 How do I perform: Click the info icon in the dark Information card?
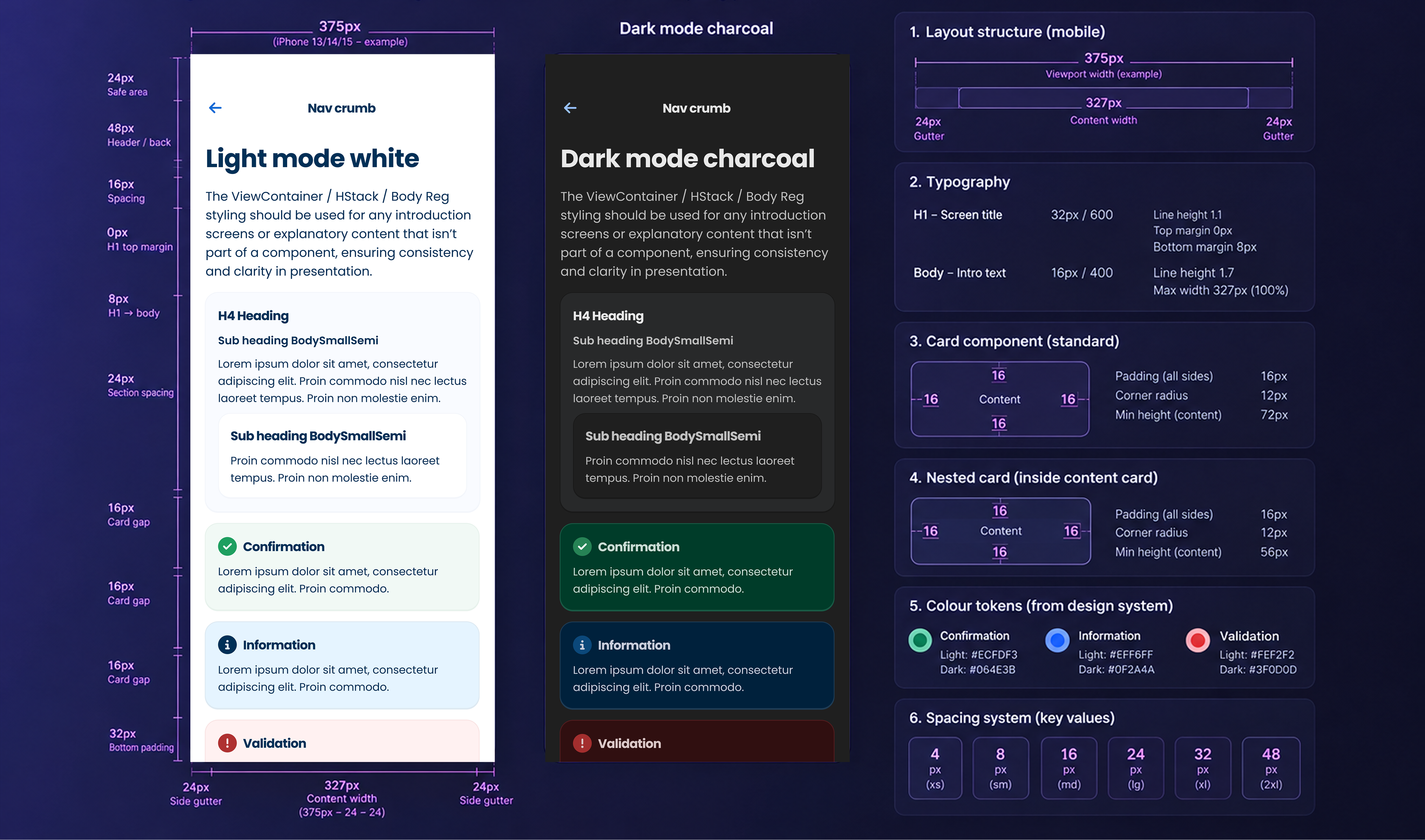582,645
